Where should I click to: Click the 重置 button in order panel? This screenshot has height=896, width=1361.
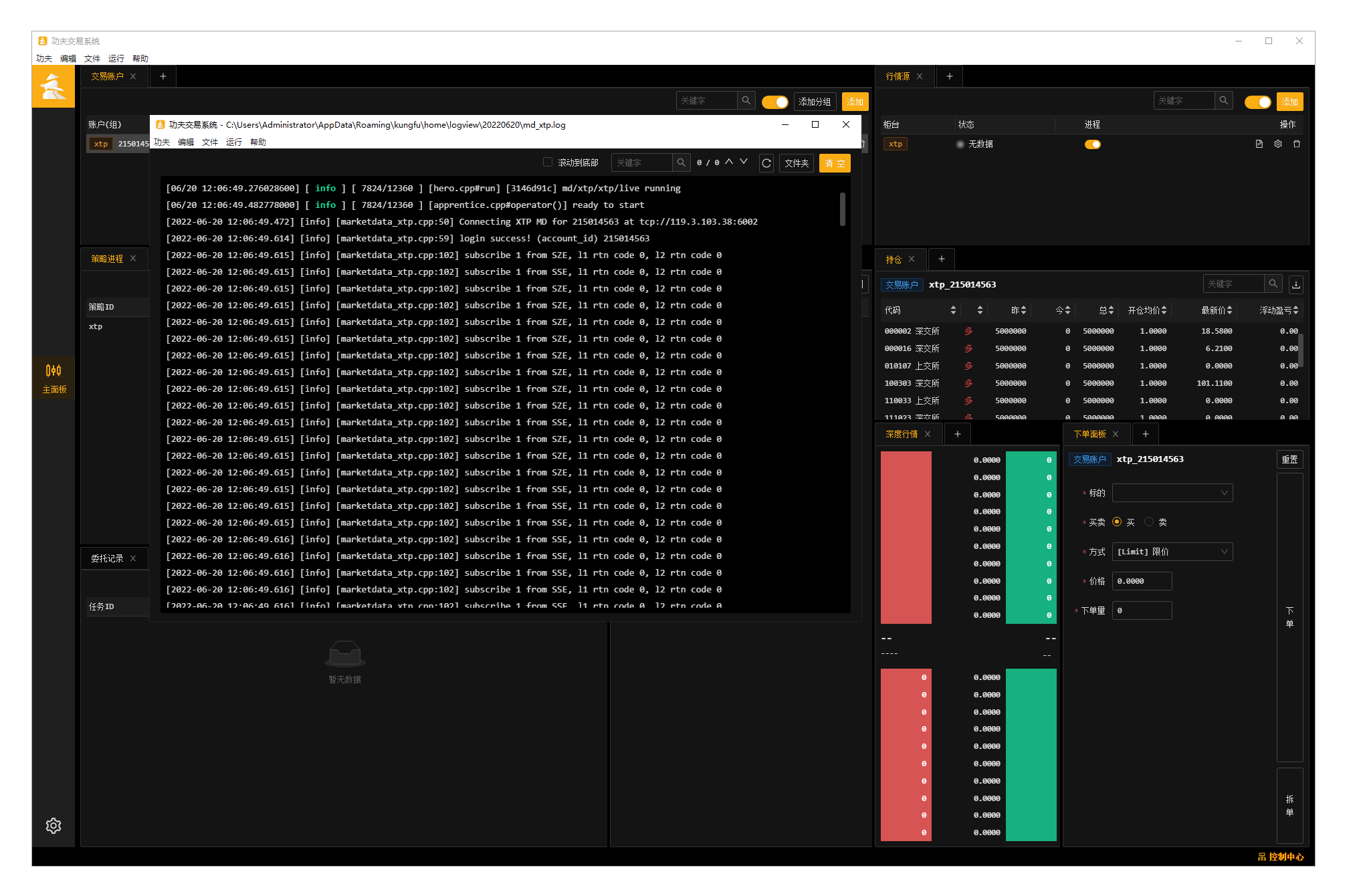click(1289, 459)
